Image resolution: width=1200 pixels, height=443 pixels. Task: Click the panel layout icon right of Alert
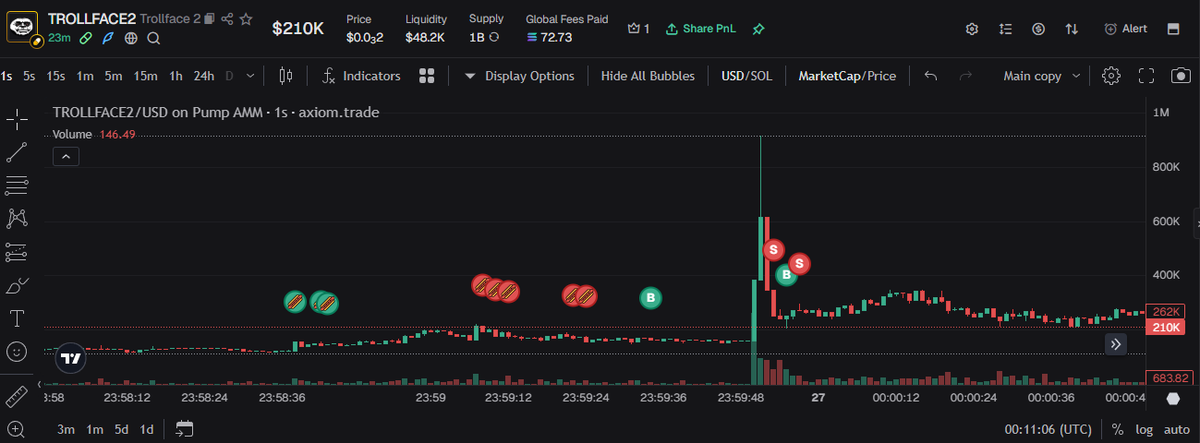(x=1173, y=29)
